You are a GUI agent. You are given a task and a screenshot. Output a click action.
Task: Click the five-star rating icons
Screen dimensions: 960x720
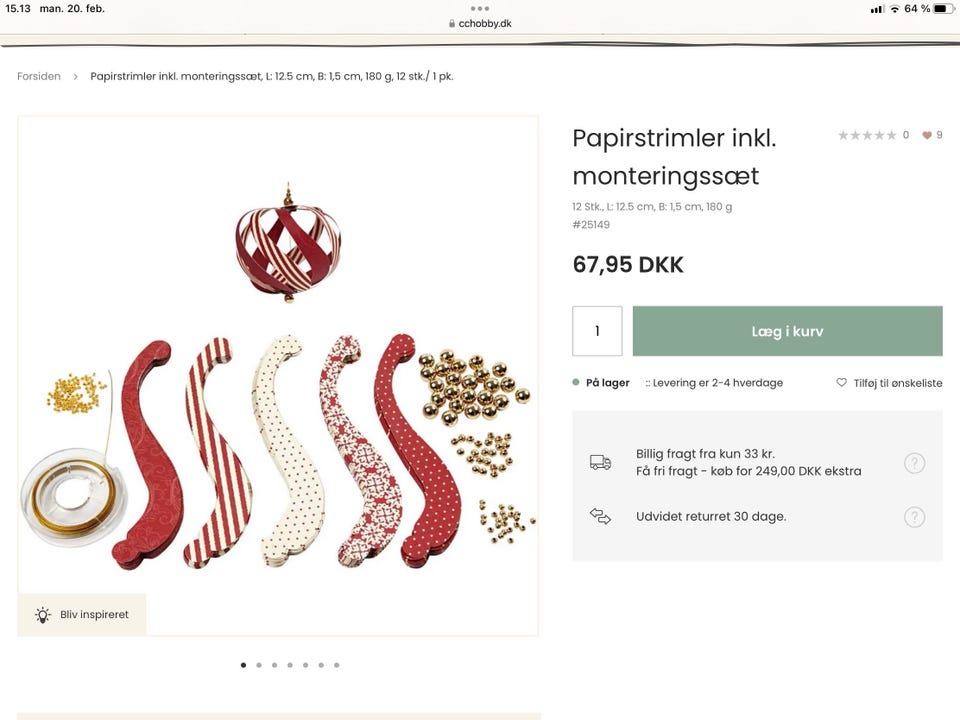867,135
